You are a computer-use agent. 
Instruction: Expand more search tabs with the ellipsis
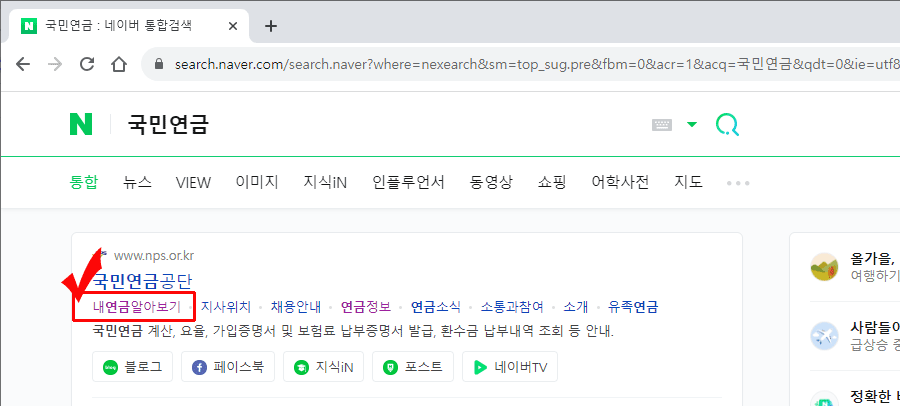(738, 183)
